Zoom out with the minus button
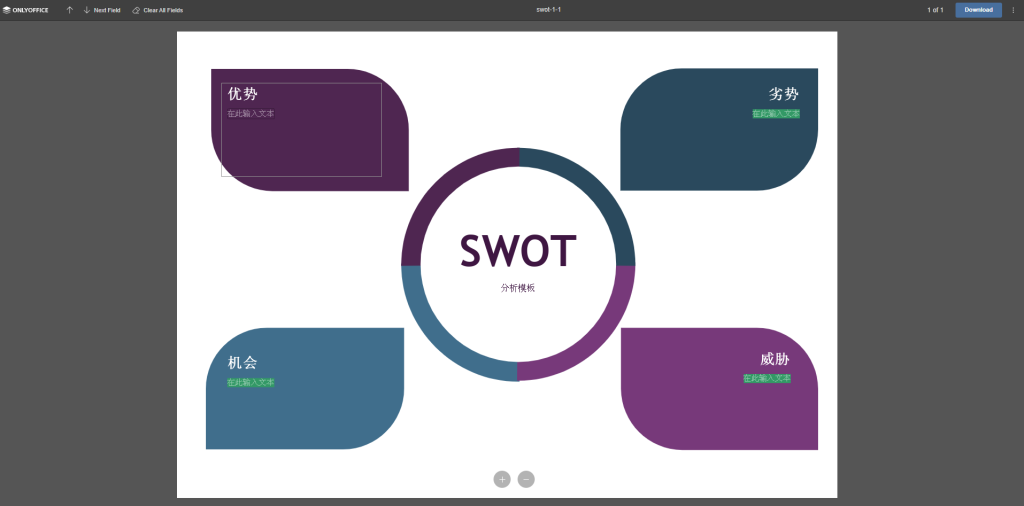The height and width of the screenshot is (506, 1024). [x=526, y=479]
